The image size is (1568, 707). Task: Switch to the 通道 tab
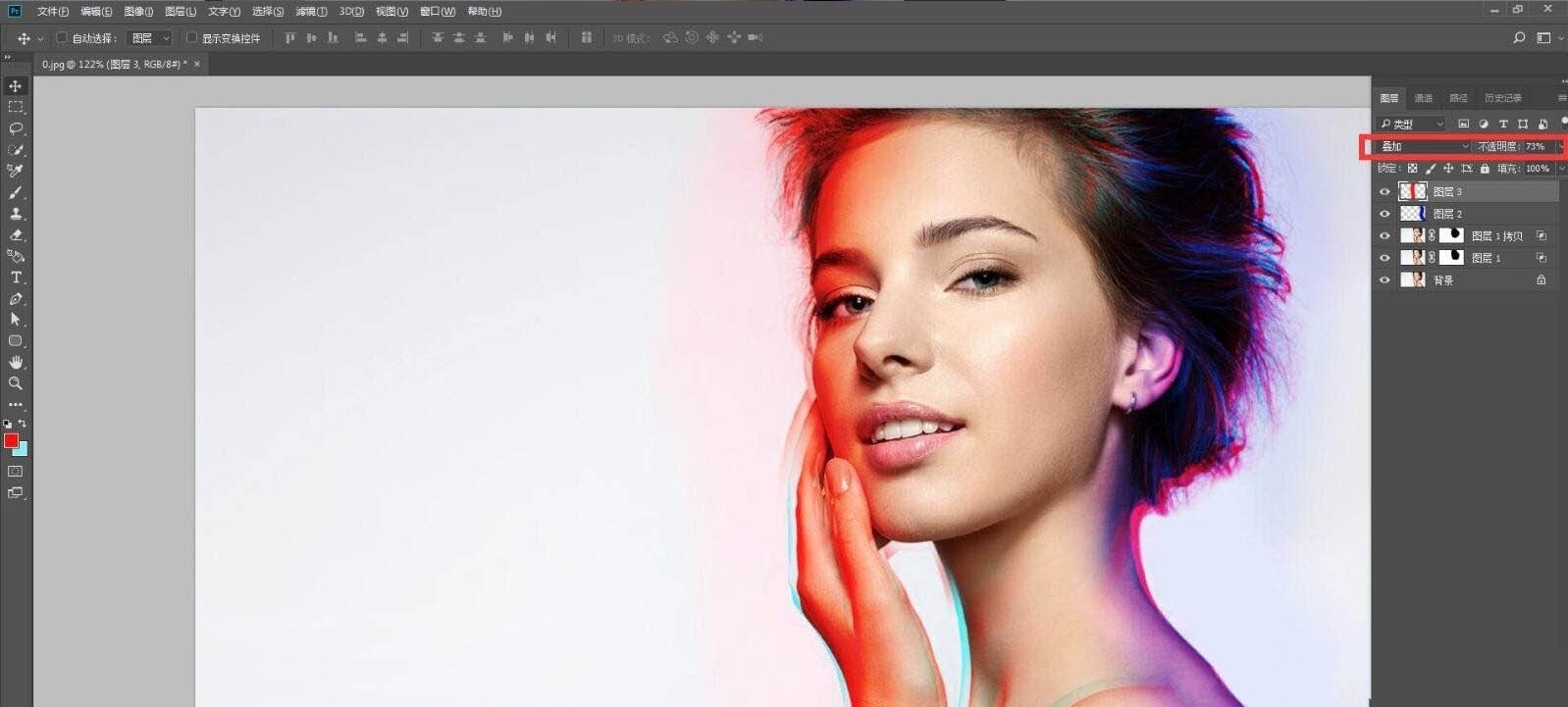click(x=1424, y=98)
